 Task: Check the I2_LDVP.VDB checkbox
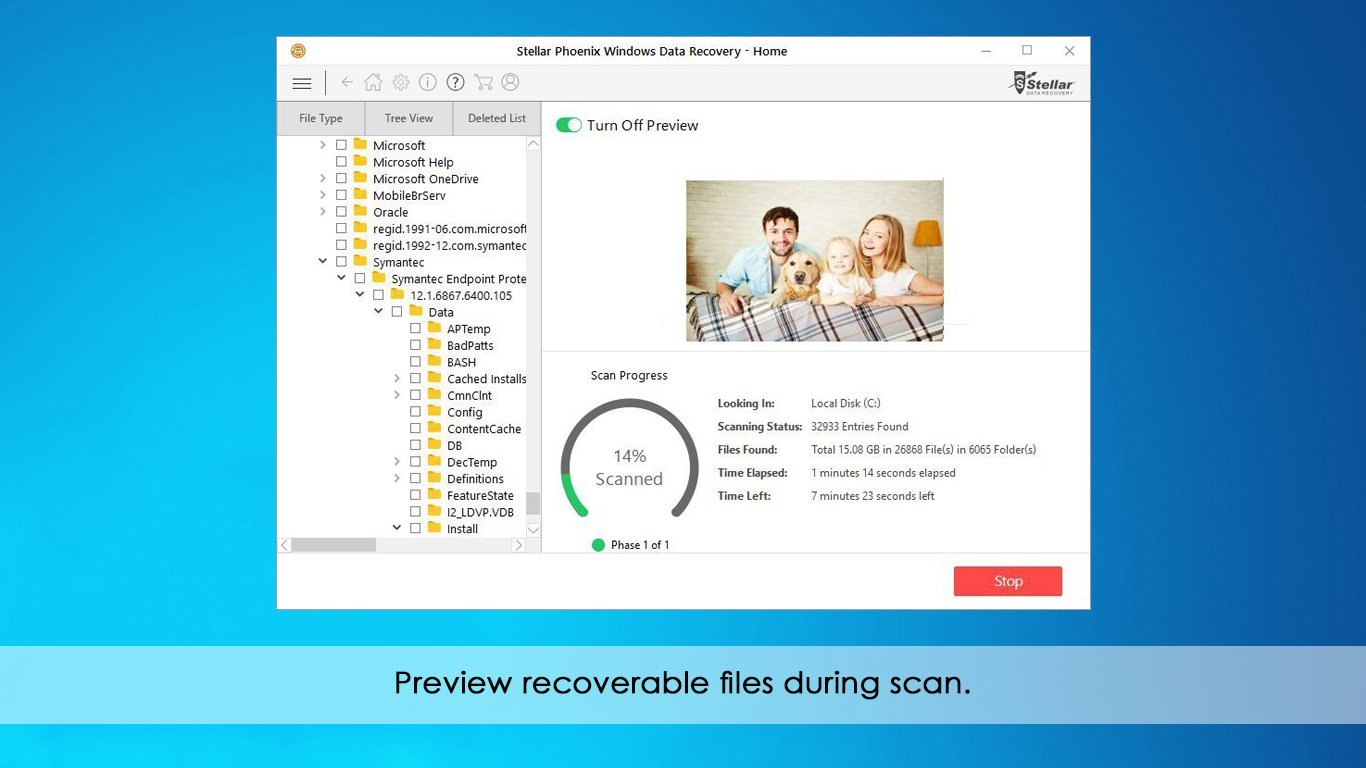pyautogui.click(x=415, y=512)
